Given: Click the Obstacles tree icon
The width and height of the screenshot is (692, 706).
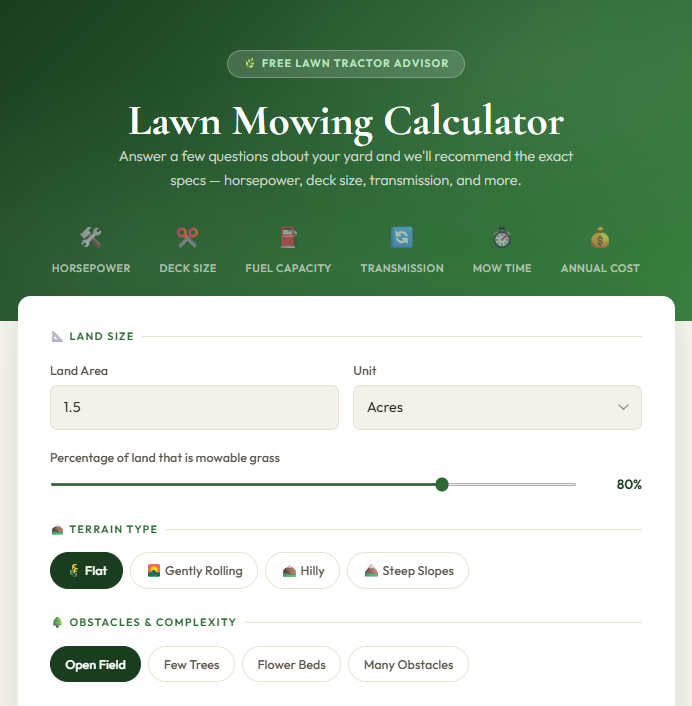Looking at the screenshot, I should coord(57,622).
